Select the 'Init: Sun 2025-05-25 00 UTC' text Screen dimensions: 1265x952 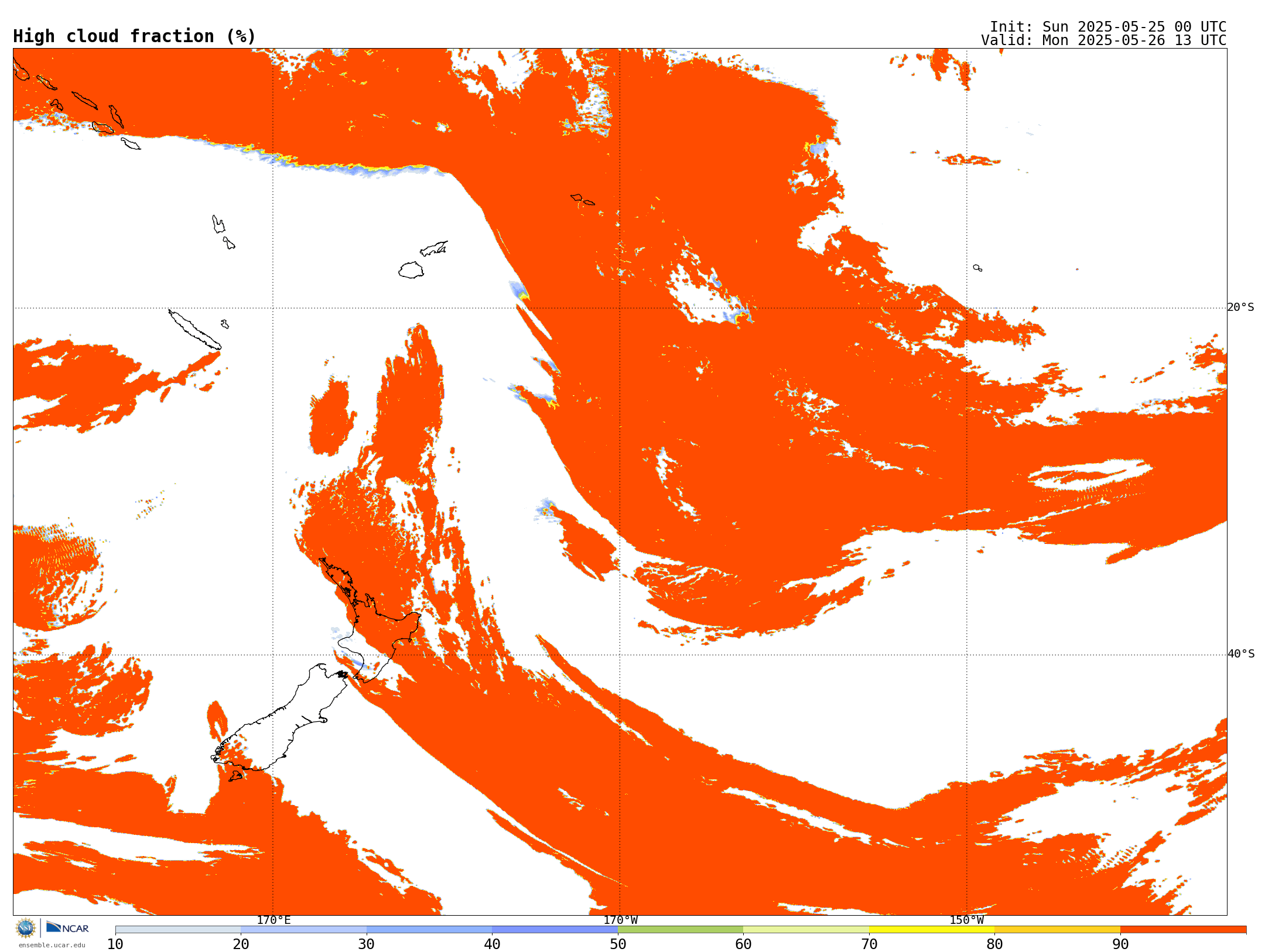(1108, 27)
